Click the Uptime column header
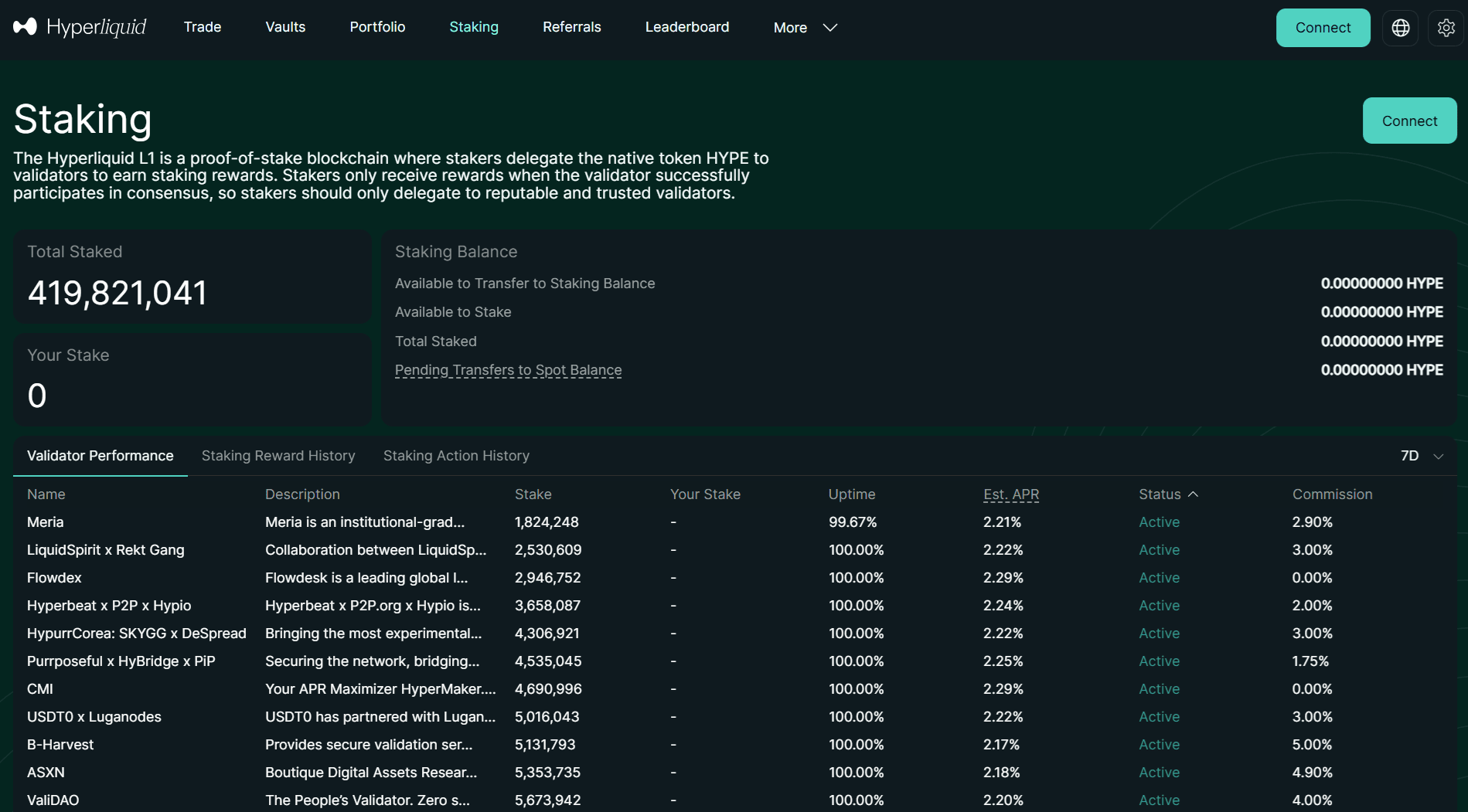Viewport: 1468px width, 812px height. pos(852,494)
